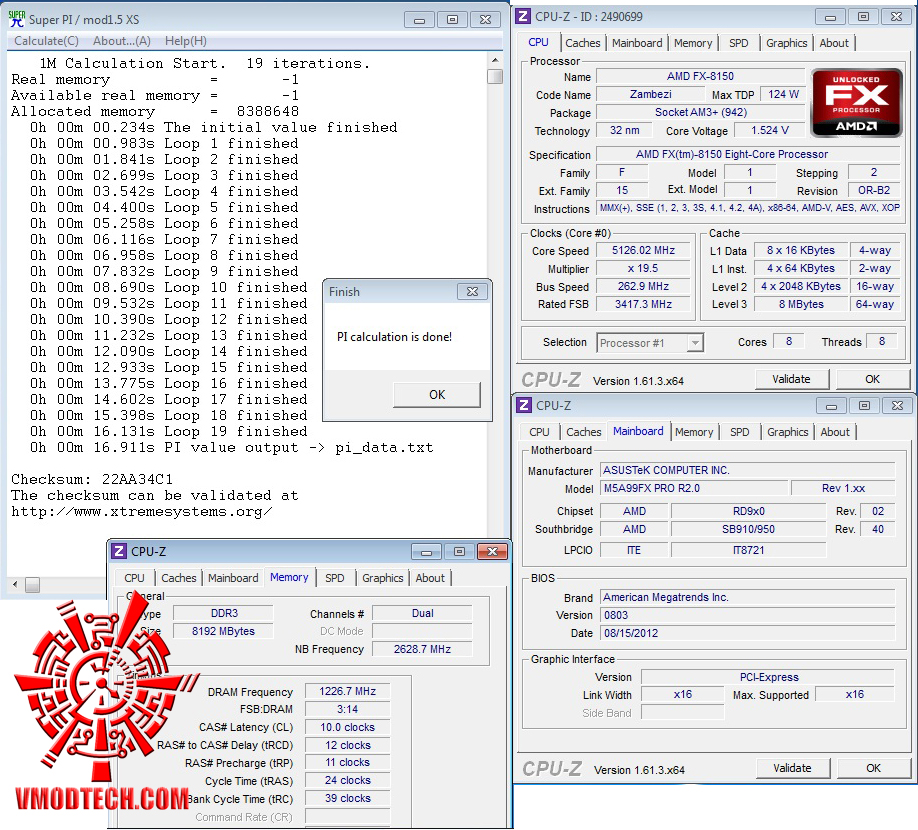
Task: Select Mainboard tab in Memory CPU-Z window
Action: coord(233,578)
